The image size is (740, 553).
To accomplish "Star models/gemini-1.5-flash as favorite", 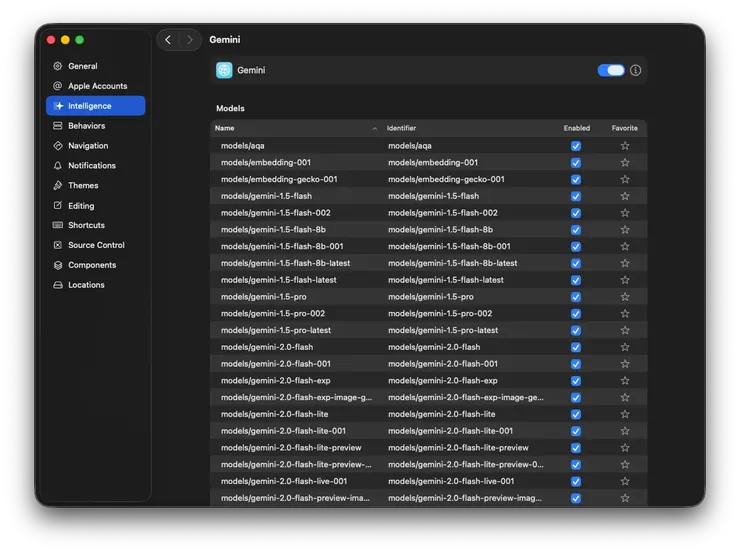I will (x=625, y=196).
